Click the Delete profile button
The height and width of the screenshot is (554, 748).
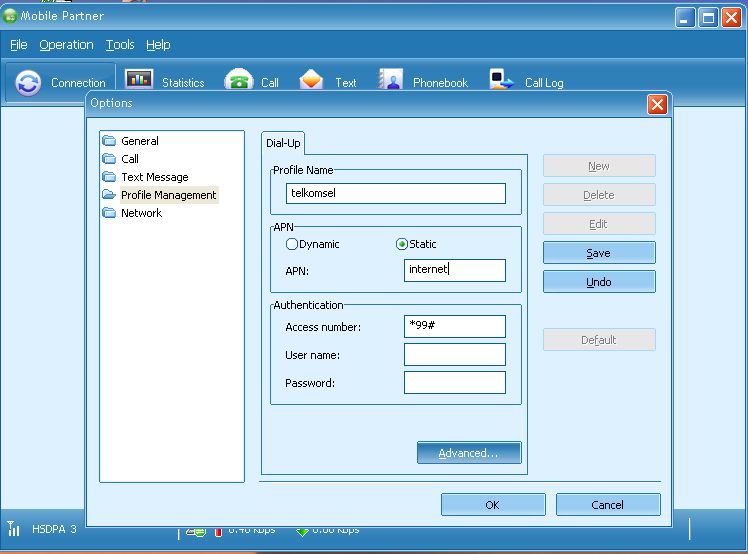[599, 195]
